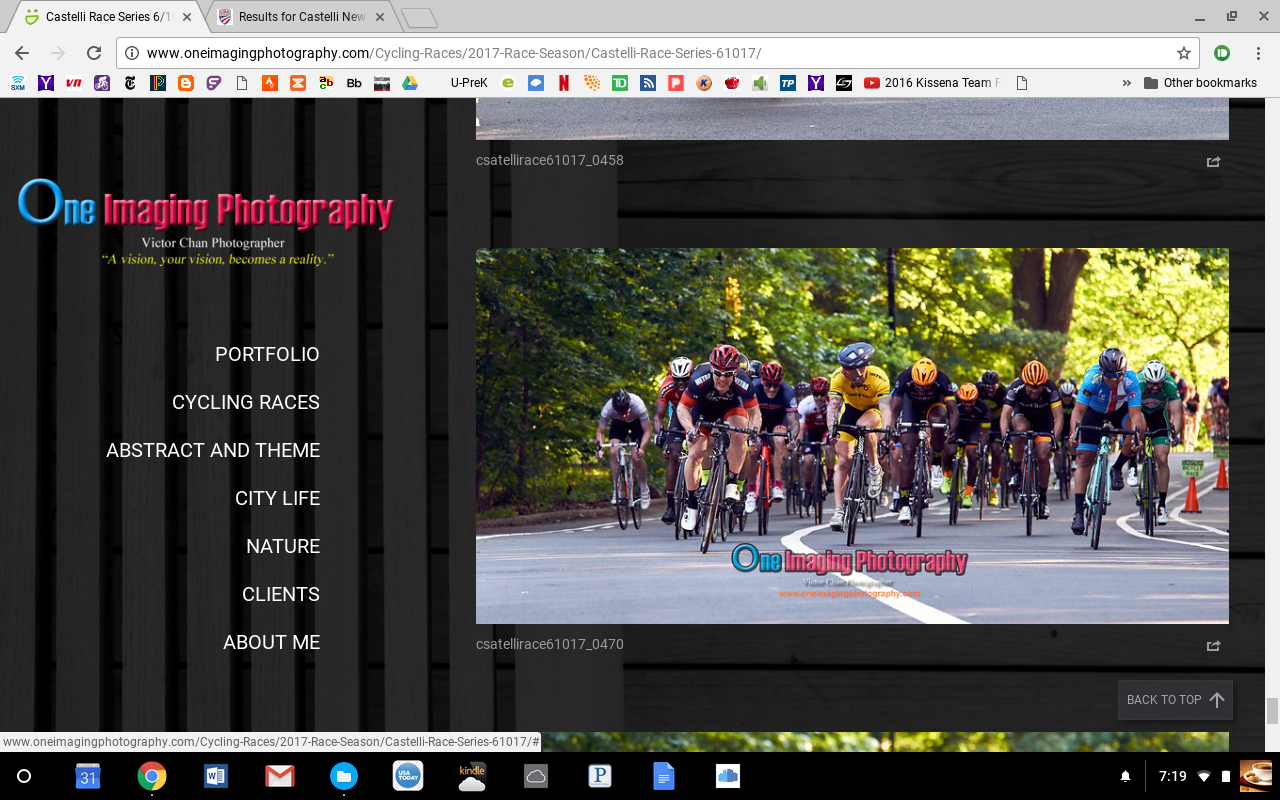
Task: Open the ABOUT ME page
Action: [x=271, y=642]
